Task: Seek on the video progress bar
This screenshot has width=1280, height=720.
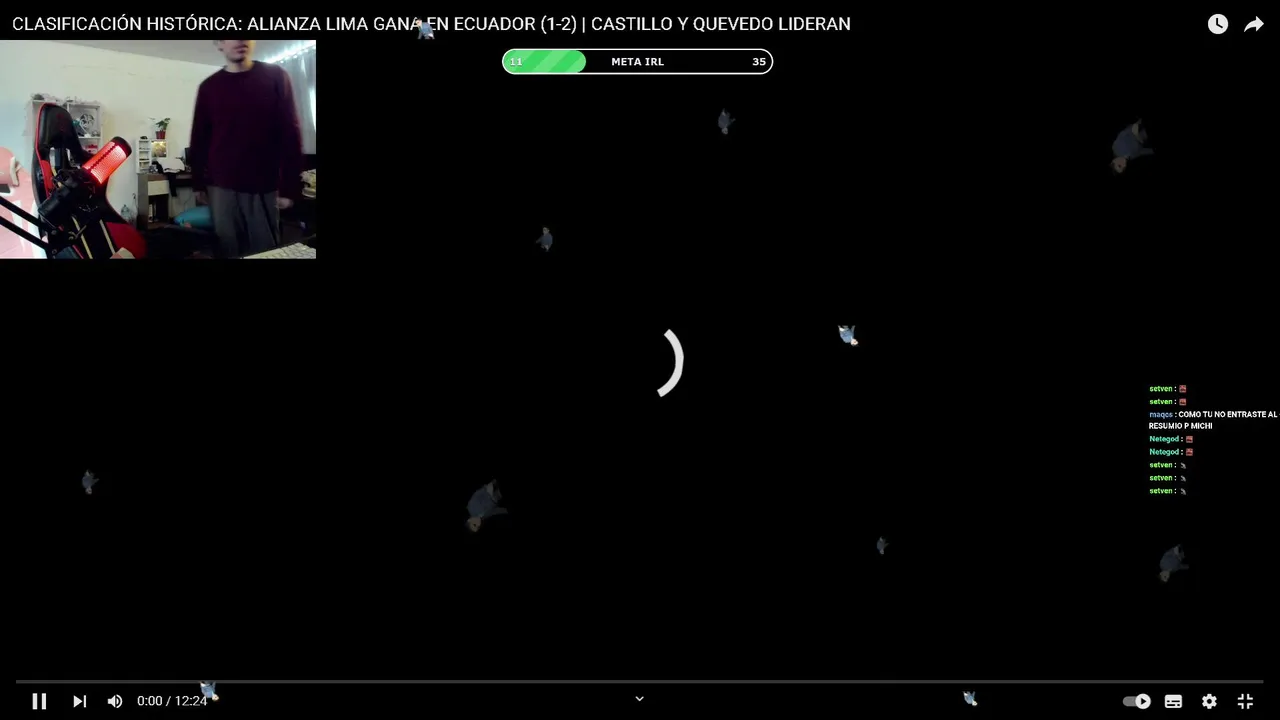Action: click(x=640, y=682)
